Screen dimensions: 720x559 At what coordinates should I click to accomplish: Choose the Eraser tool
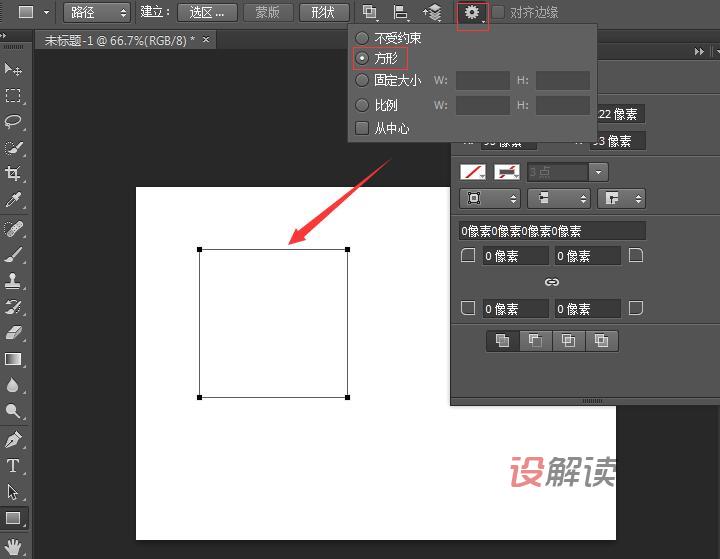point(14,332)
